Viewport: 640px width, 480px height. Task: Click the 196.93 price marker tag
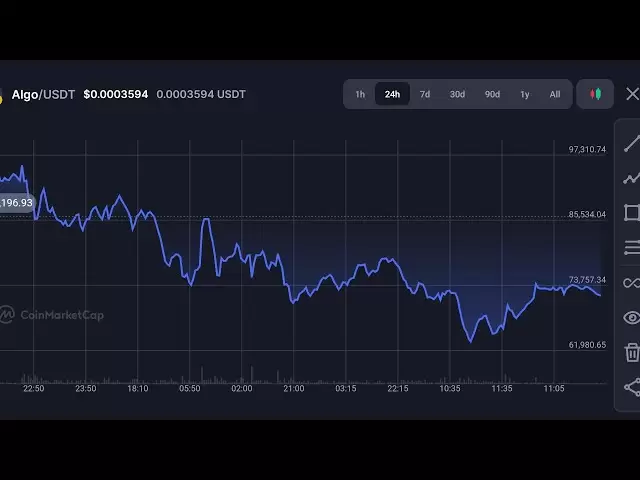click(16, 203)
